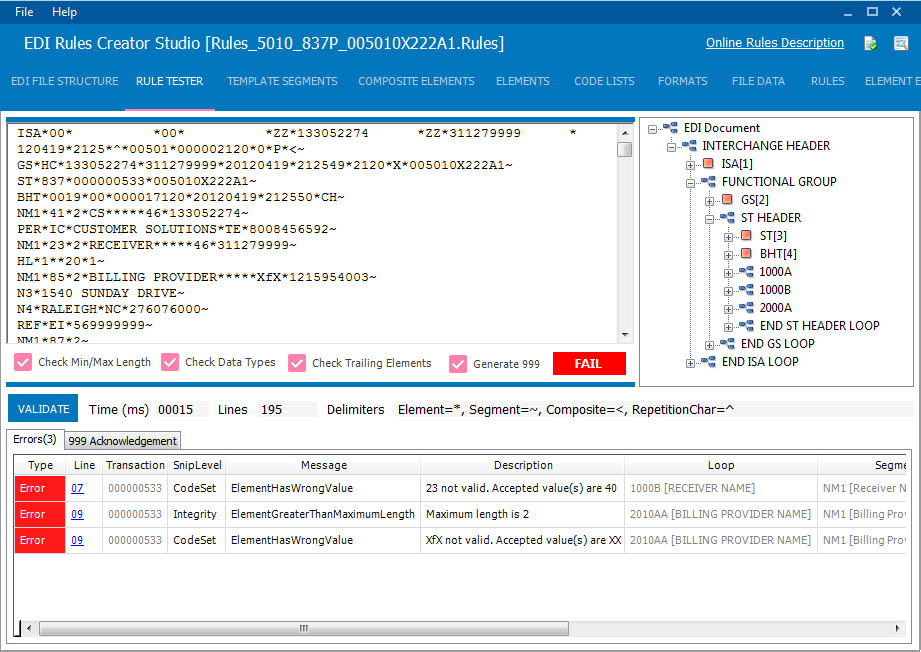Switch to COMPOSITE ELEMENTS tab
Viewport: 921px width, 652px height.
pyautogui.click(x=416, y=81)
